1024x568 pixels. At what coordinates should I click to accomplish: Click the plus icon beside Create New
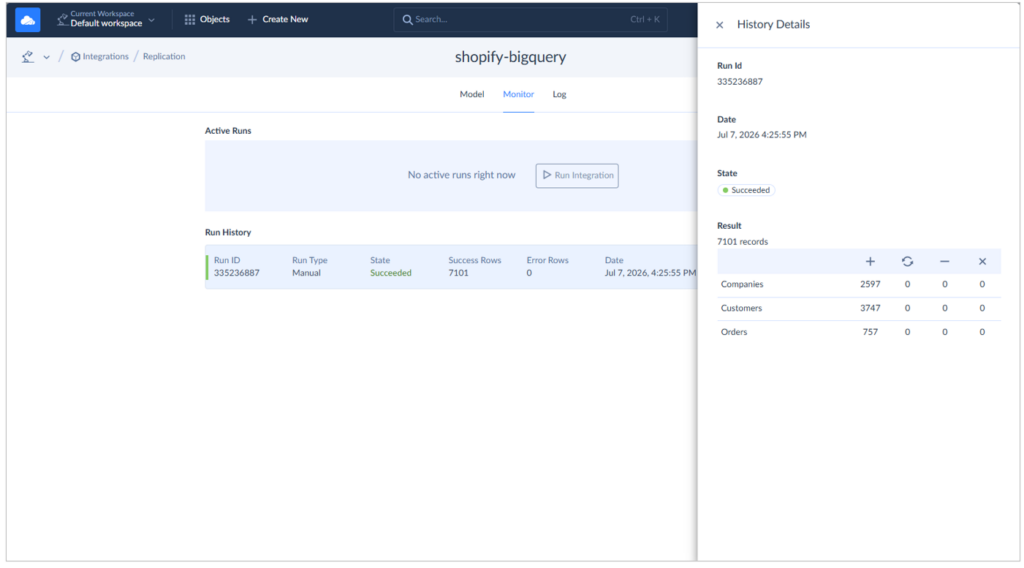(x=252, y=20)
